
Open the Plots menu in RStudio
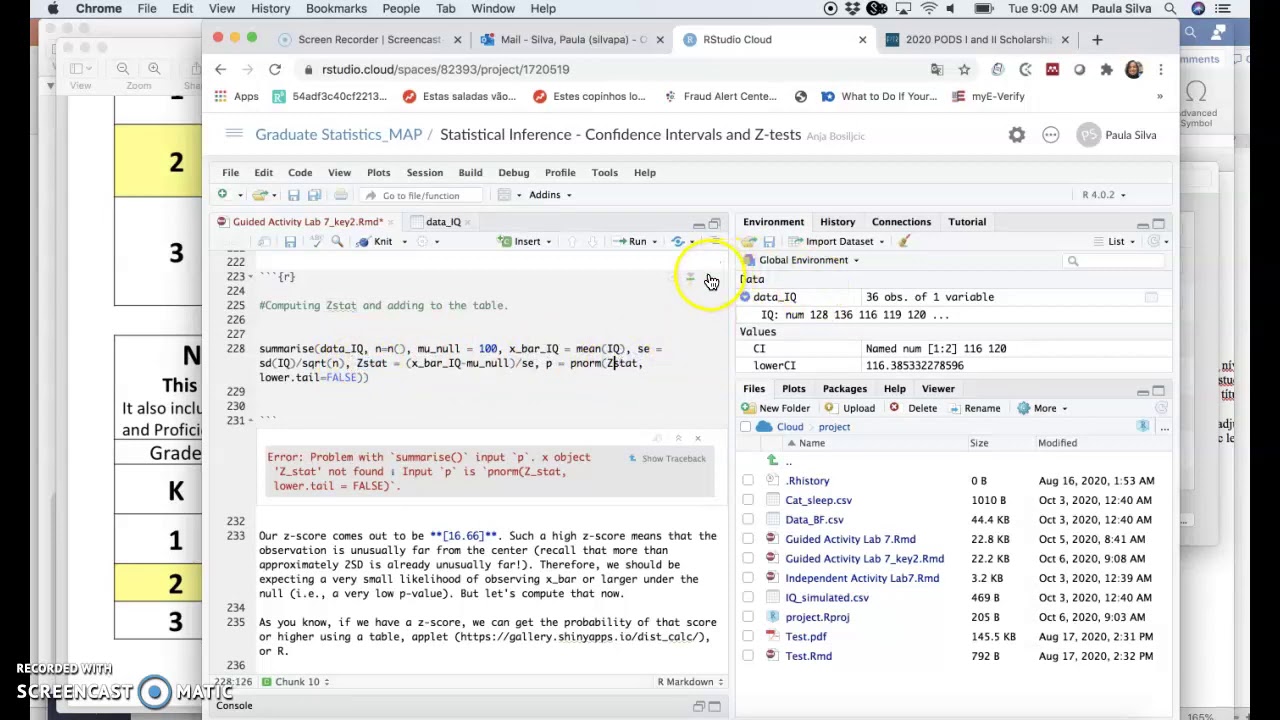[x=378, y=173]
